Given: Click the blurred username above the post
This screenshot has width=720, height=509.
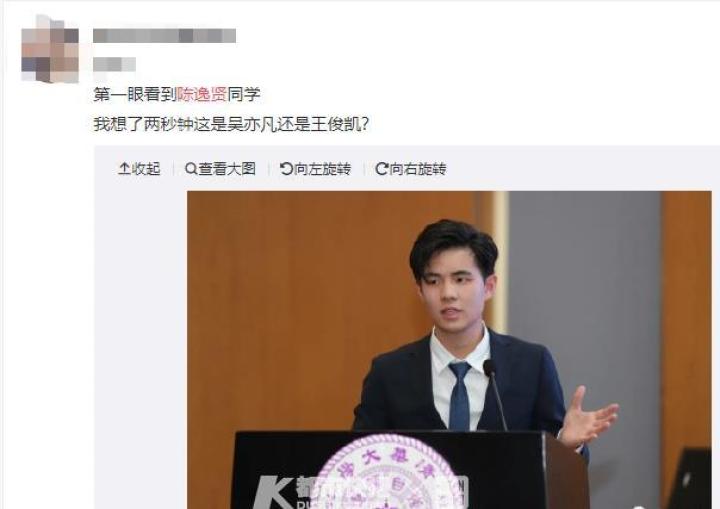Looking at the screenshot, I should tap(164, 36).
